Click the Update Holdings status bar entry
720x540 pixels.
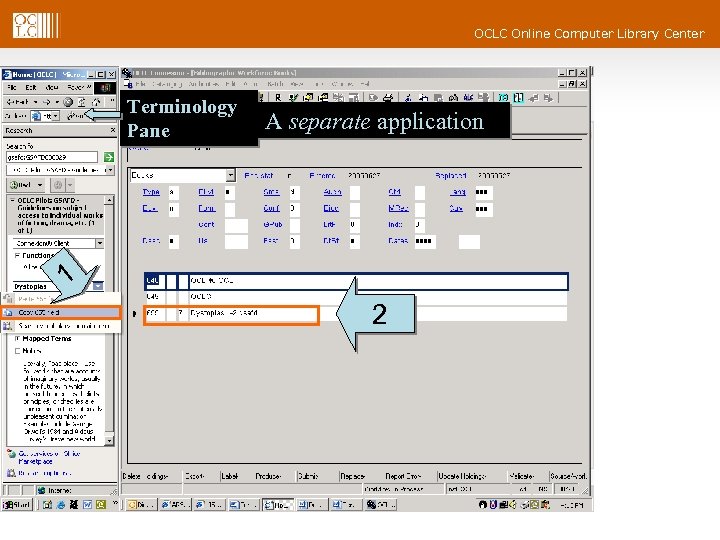point(463,476)
